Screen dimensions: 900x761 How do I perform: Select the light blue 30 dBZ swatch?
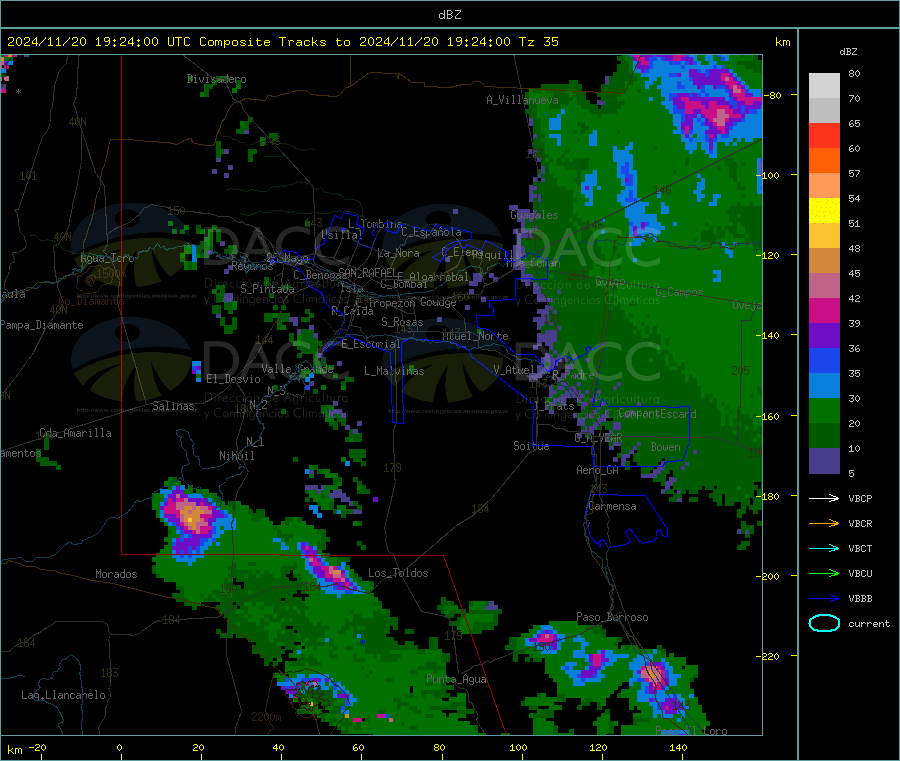point(824,386)
